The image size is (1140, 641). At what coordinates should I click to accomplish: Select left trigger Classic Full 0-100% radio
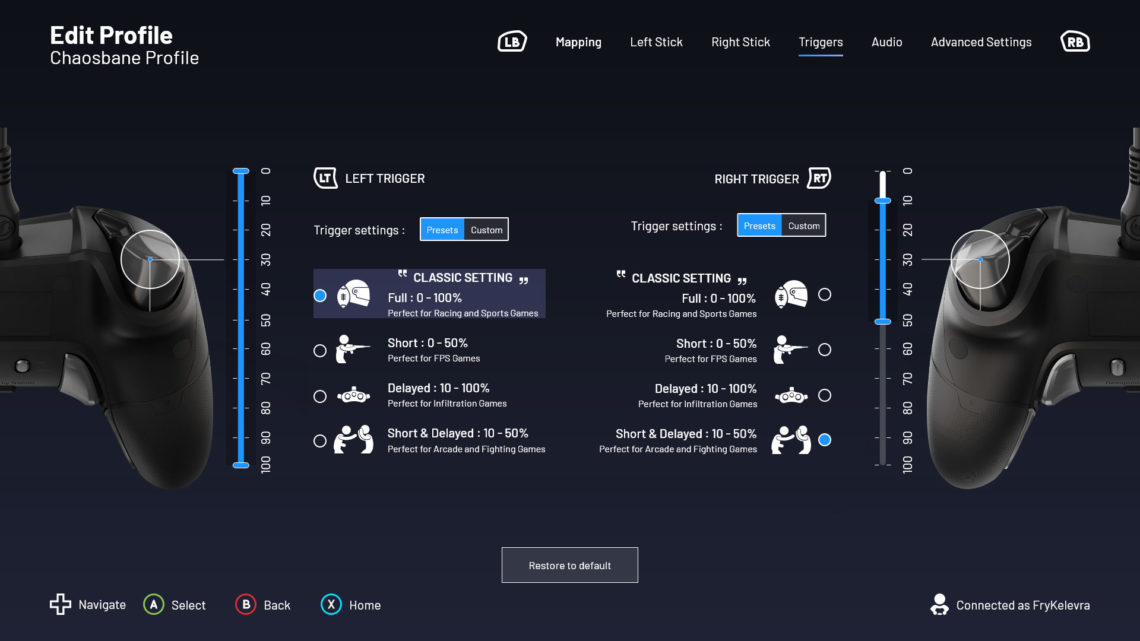[x=320, y=295]
